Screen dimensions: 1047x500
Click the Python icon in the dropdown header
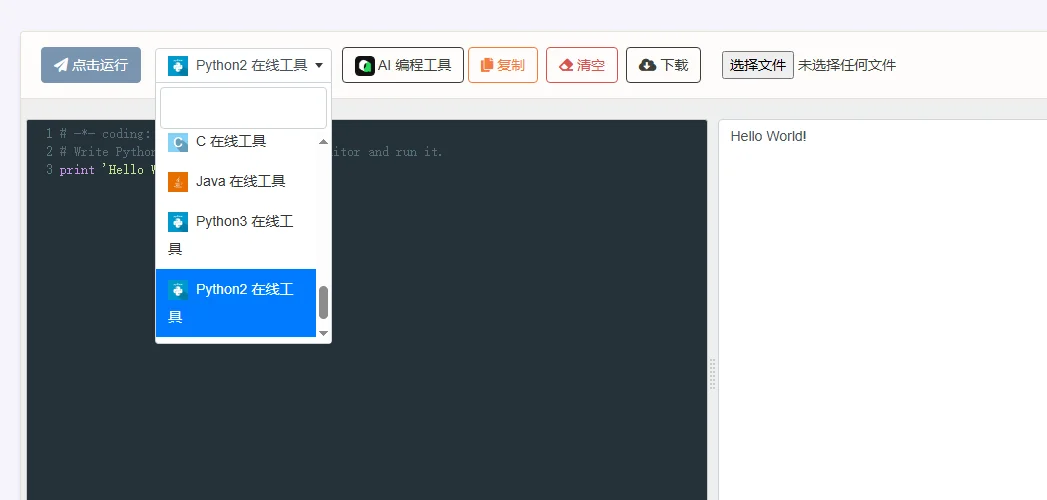178,65
